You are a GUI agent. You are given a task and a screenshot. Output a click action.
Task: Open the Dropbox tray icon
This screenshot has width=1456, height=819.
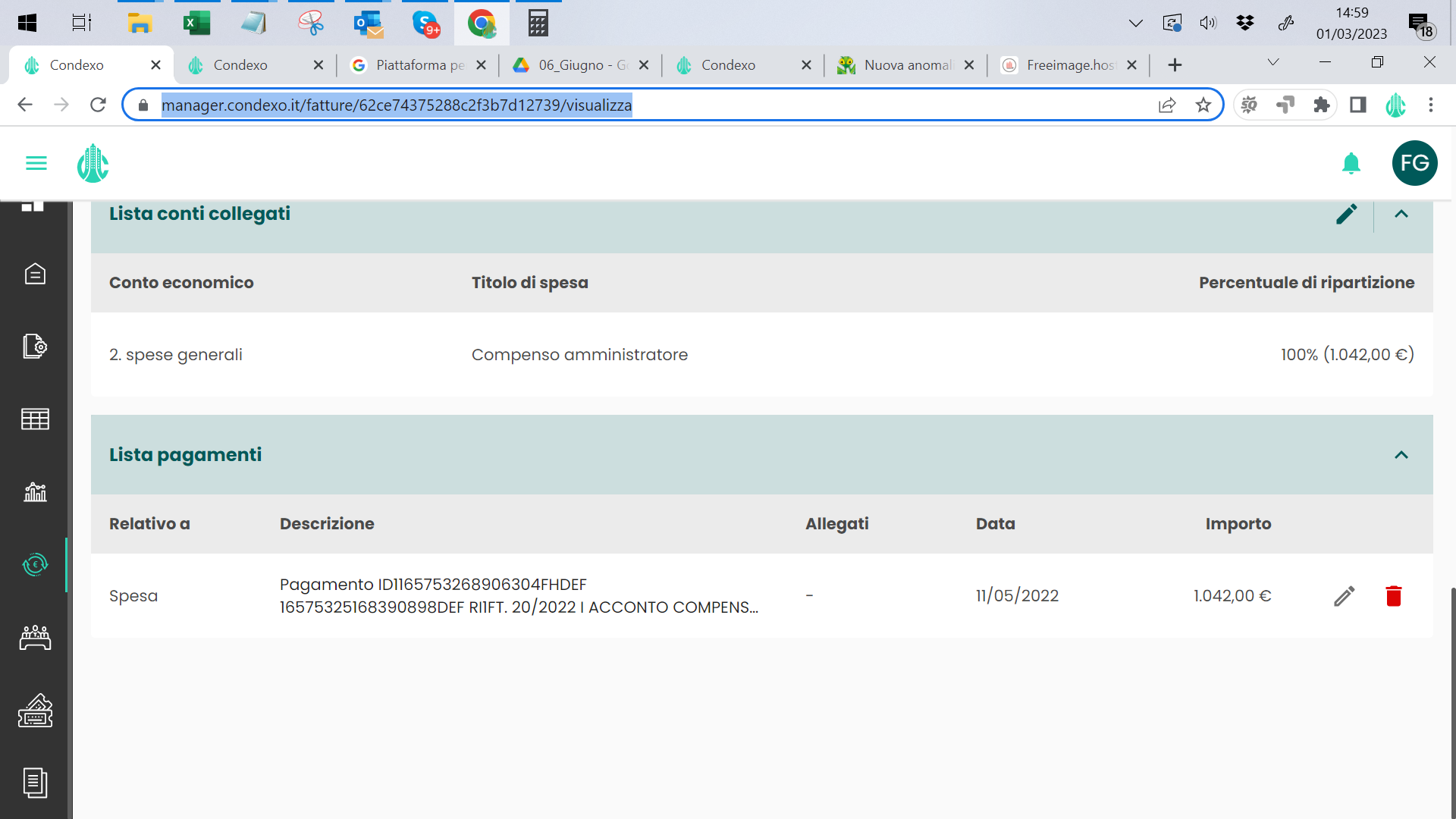(1244, 23)
